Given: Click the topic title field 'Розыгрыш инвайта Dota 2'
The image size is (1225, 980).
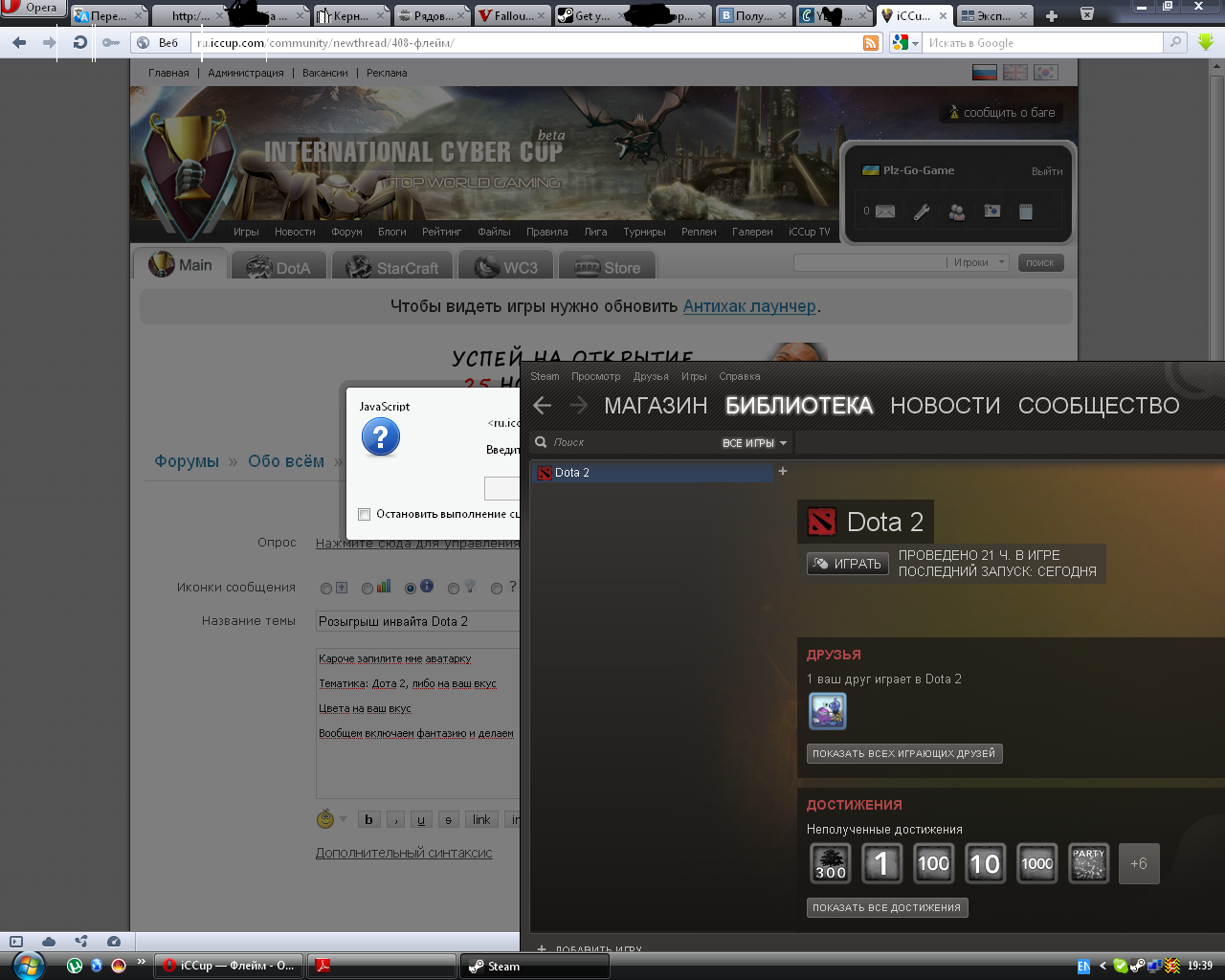Looking at the screenshot, I should (418, 621).
